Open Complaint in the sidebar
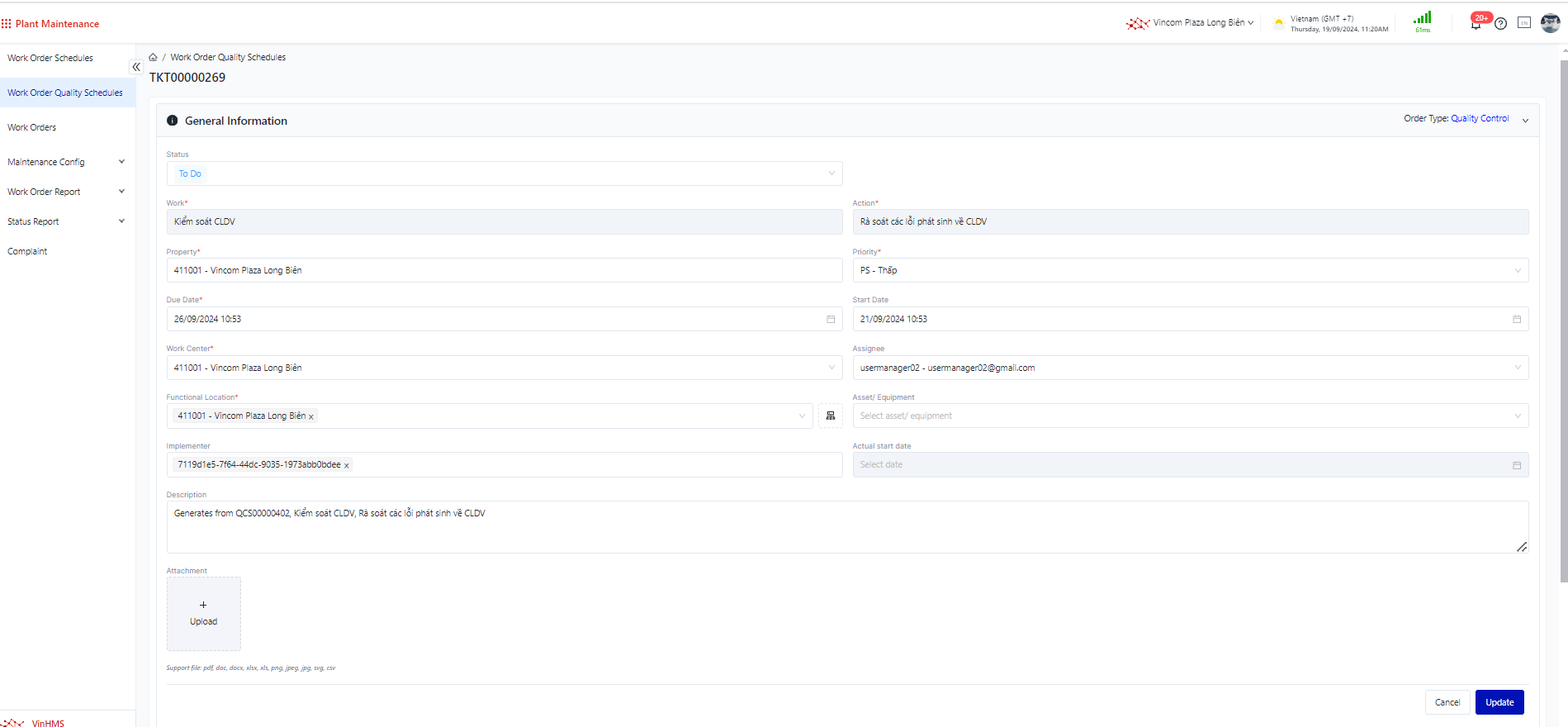 pos(27,251)
